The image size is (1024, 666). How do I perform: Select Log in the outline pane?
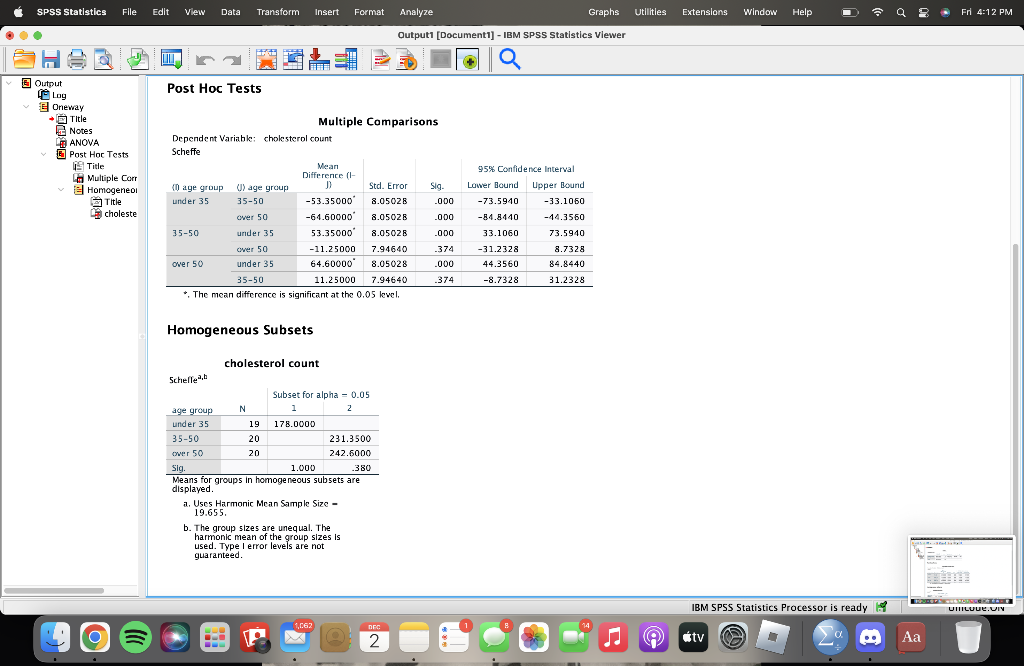pos(59,95)
